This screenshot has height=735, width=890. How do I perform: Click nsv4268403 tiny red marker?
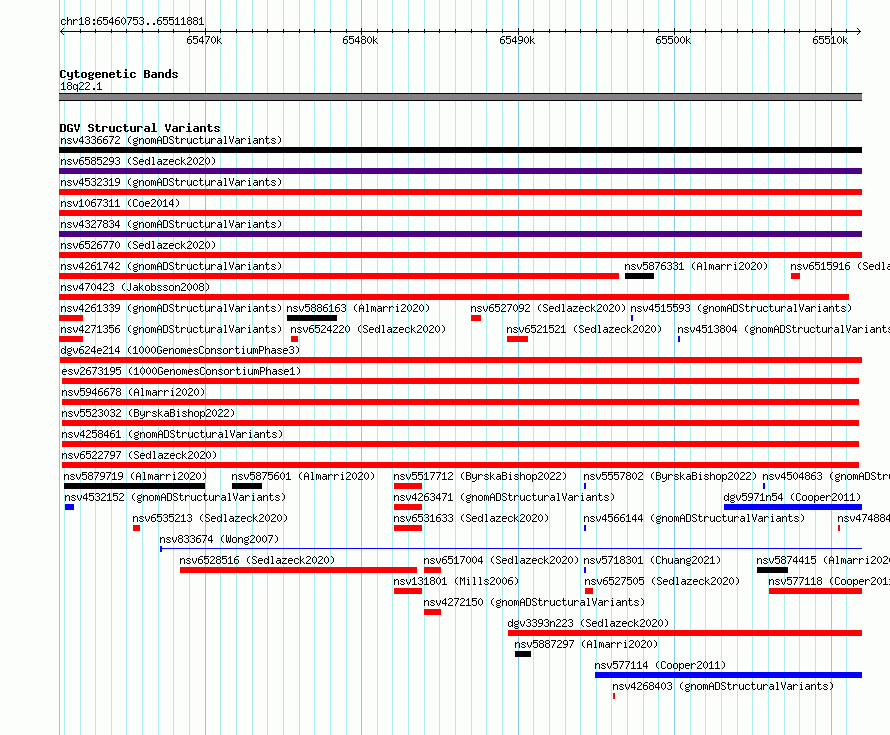click(614, 696)
